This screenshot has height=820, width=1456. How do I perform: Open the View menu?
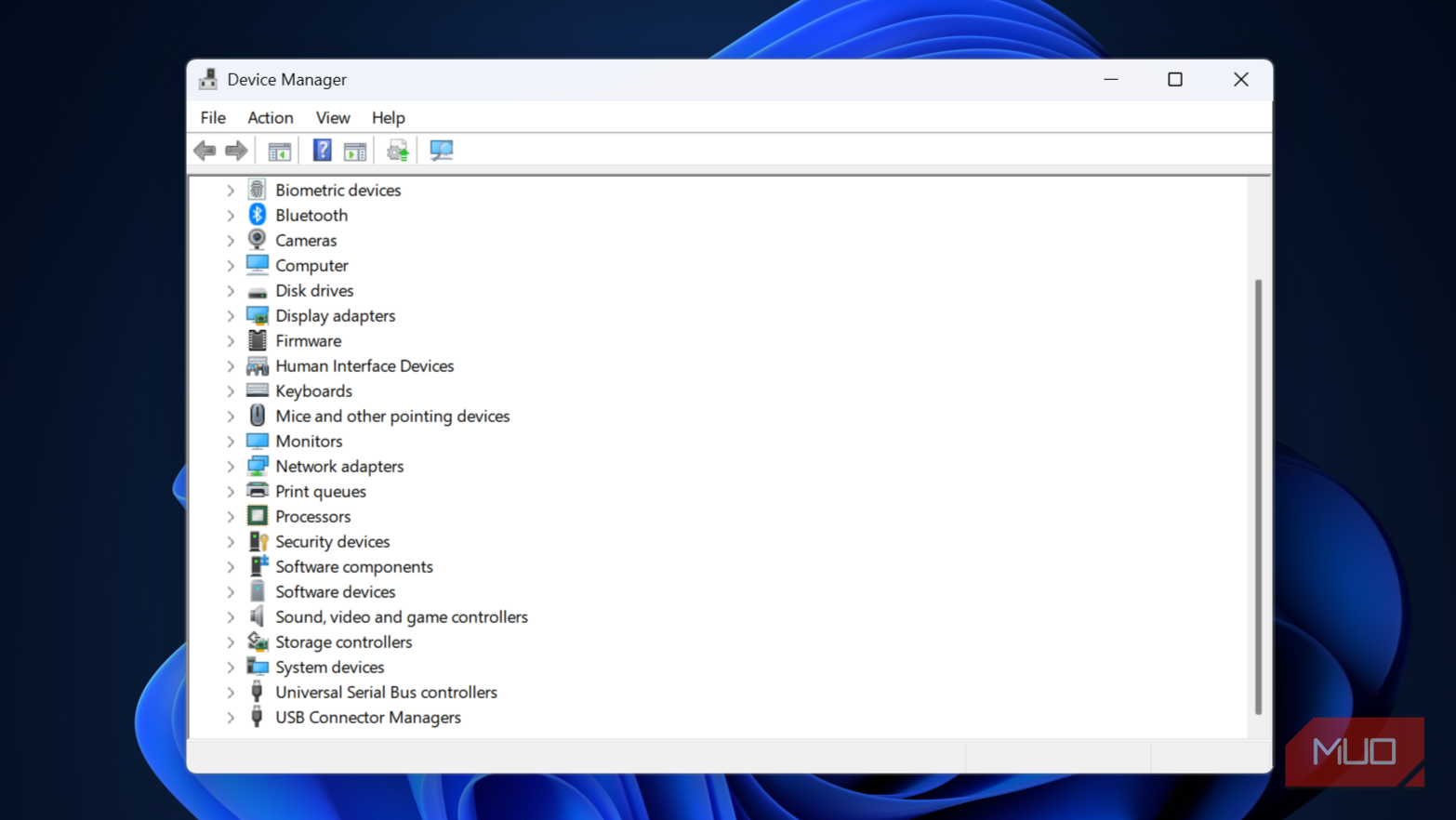point(333,118)
